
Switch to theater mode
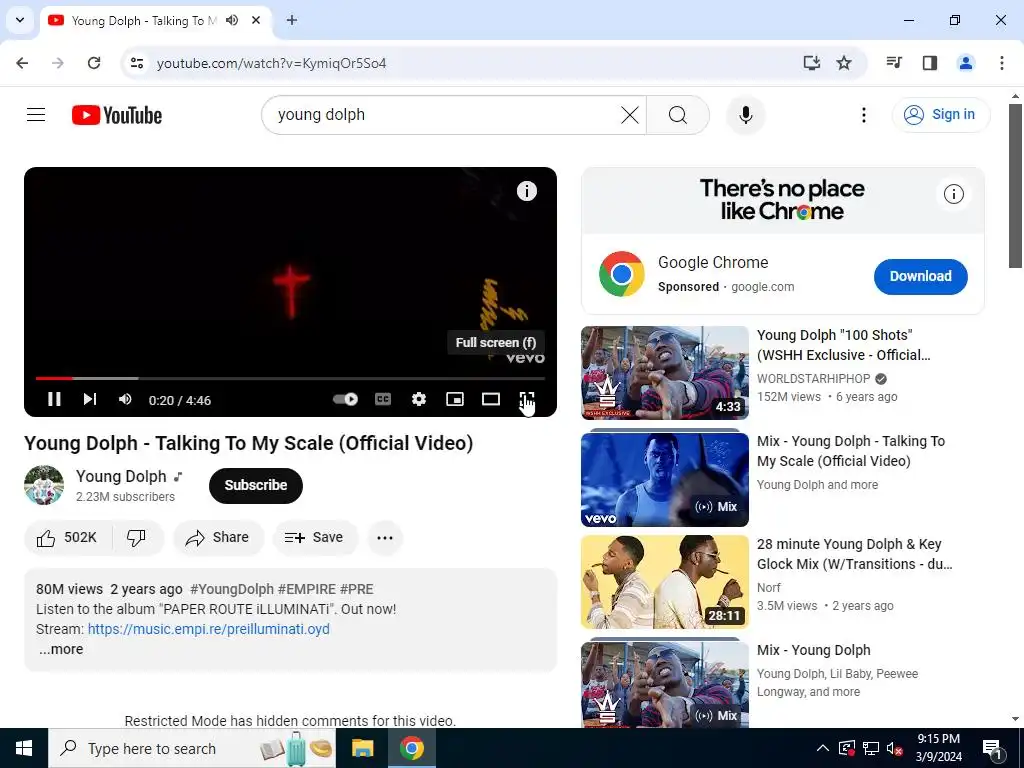click(x=490, y=399)
